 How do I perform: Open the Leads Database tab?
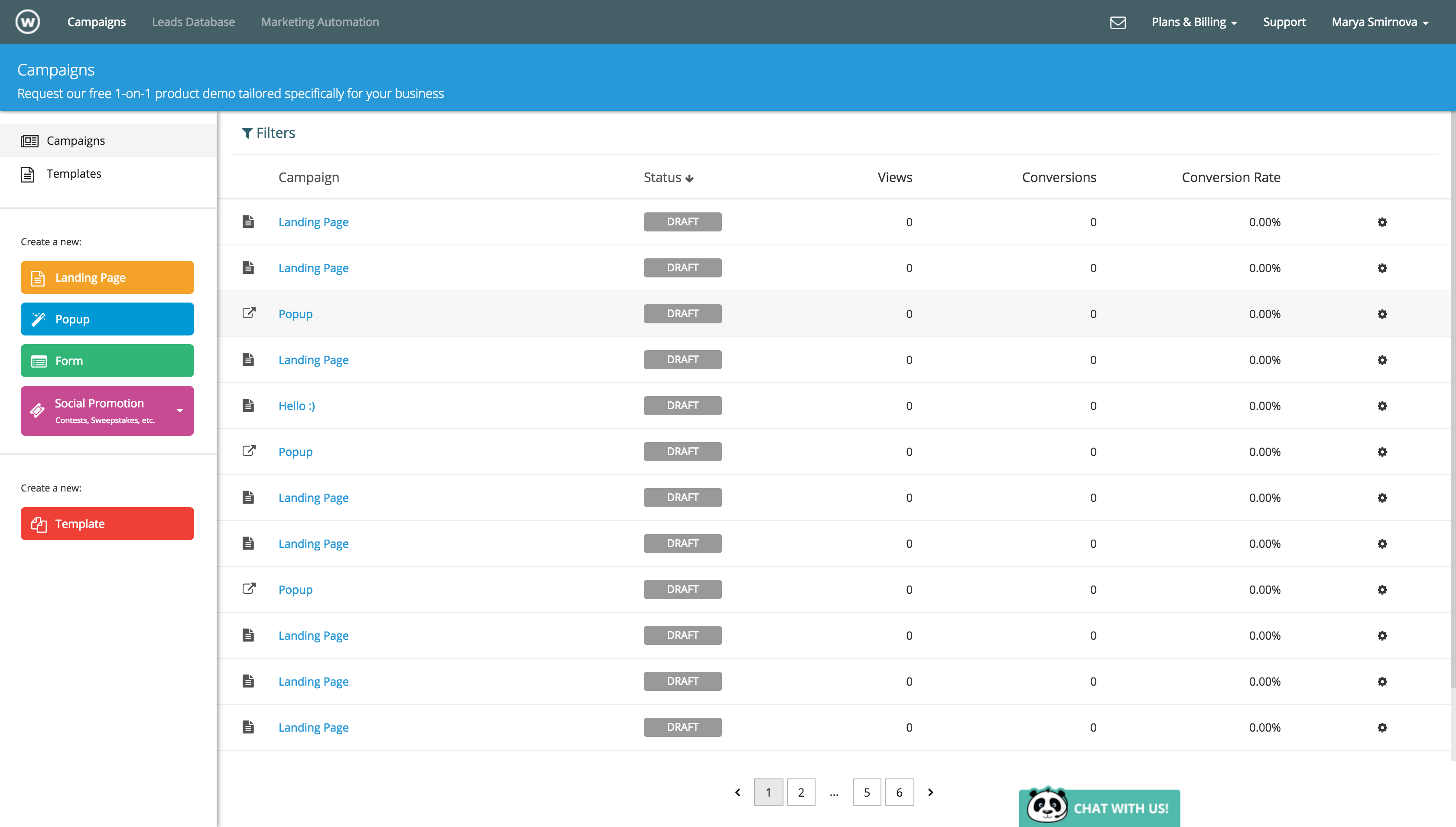coord(193,22)
